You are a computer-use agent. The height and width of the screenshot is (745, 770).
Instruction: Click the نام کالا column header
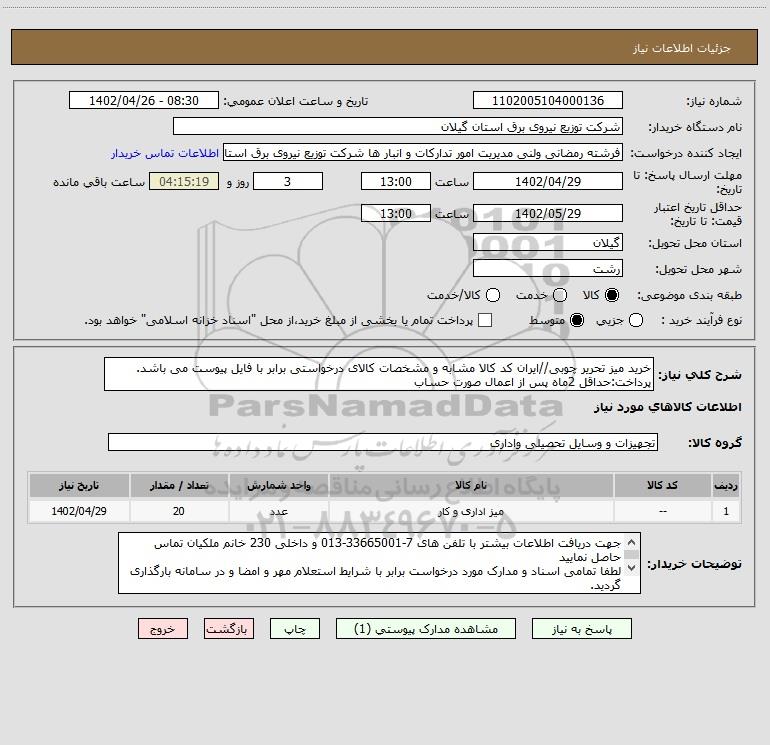(x=471, y=485)
